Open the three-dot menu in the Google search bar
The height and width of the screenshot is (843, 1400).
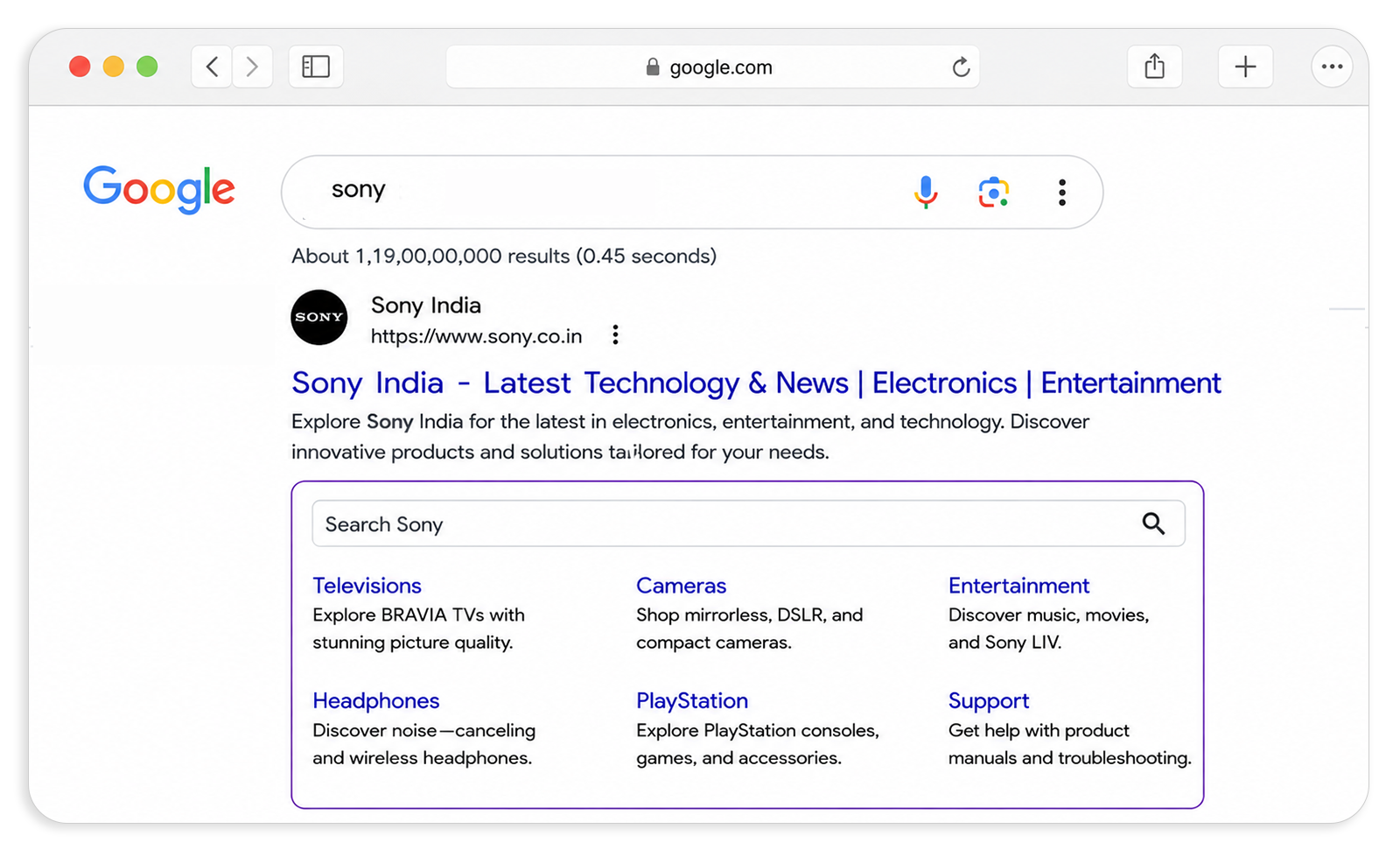[1061, 192]
